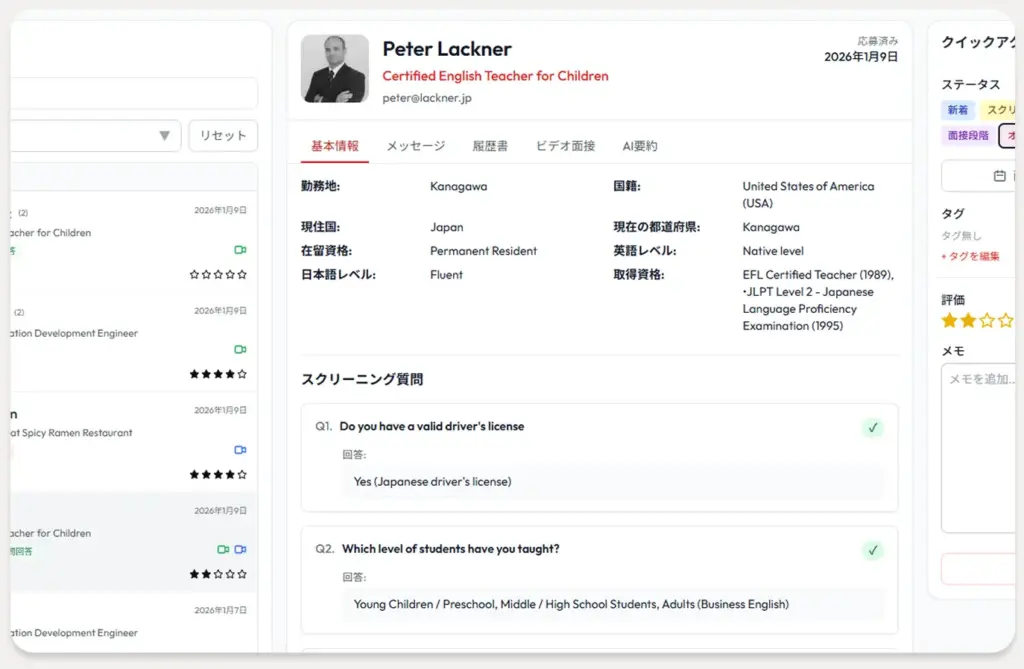The image size is (1024, 669).
Task: Open the filter dropdown beside リセット
Action: (x=95, y=136)
